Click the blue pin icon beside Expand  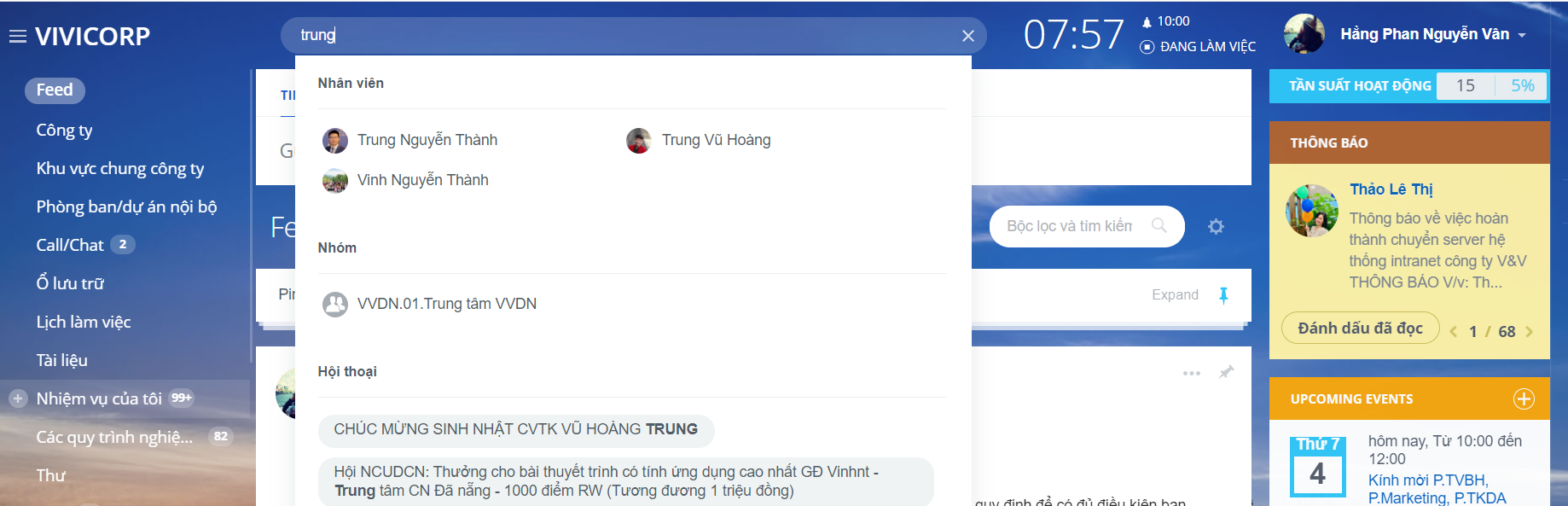click(1223, 295)
